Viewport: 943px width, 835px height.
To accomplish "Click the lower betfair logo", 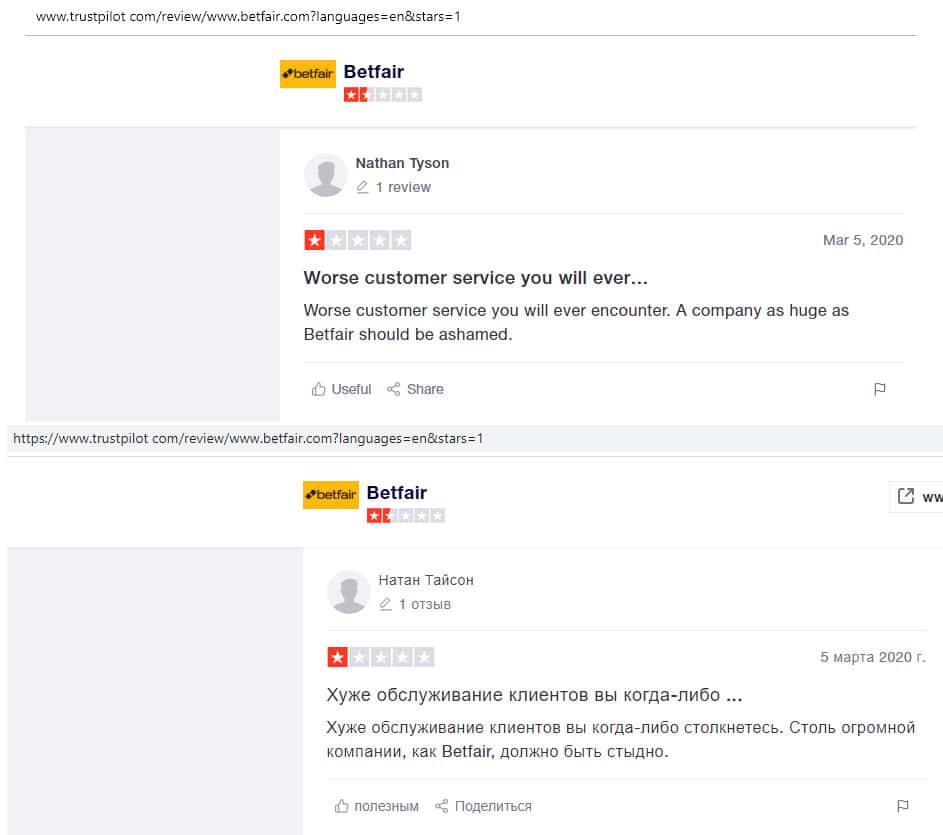I will tap(331, 495).
